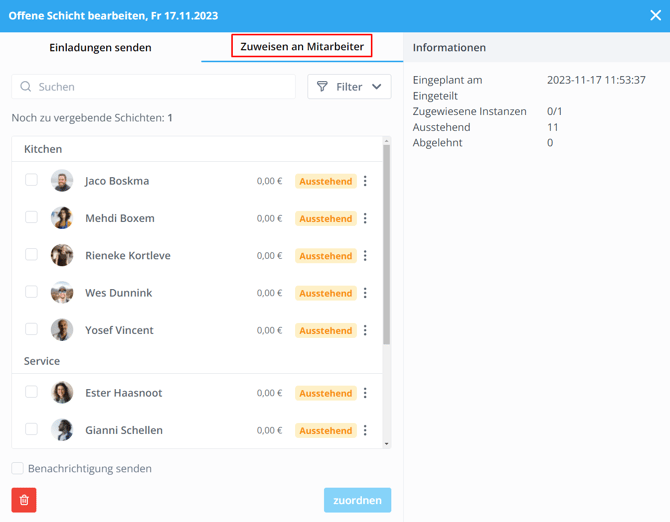Open three-dot menu for Rieneke Kortleve
This screenshot has width=670, height=522.
(365, 256)
